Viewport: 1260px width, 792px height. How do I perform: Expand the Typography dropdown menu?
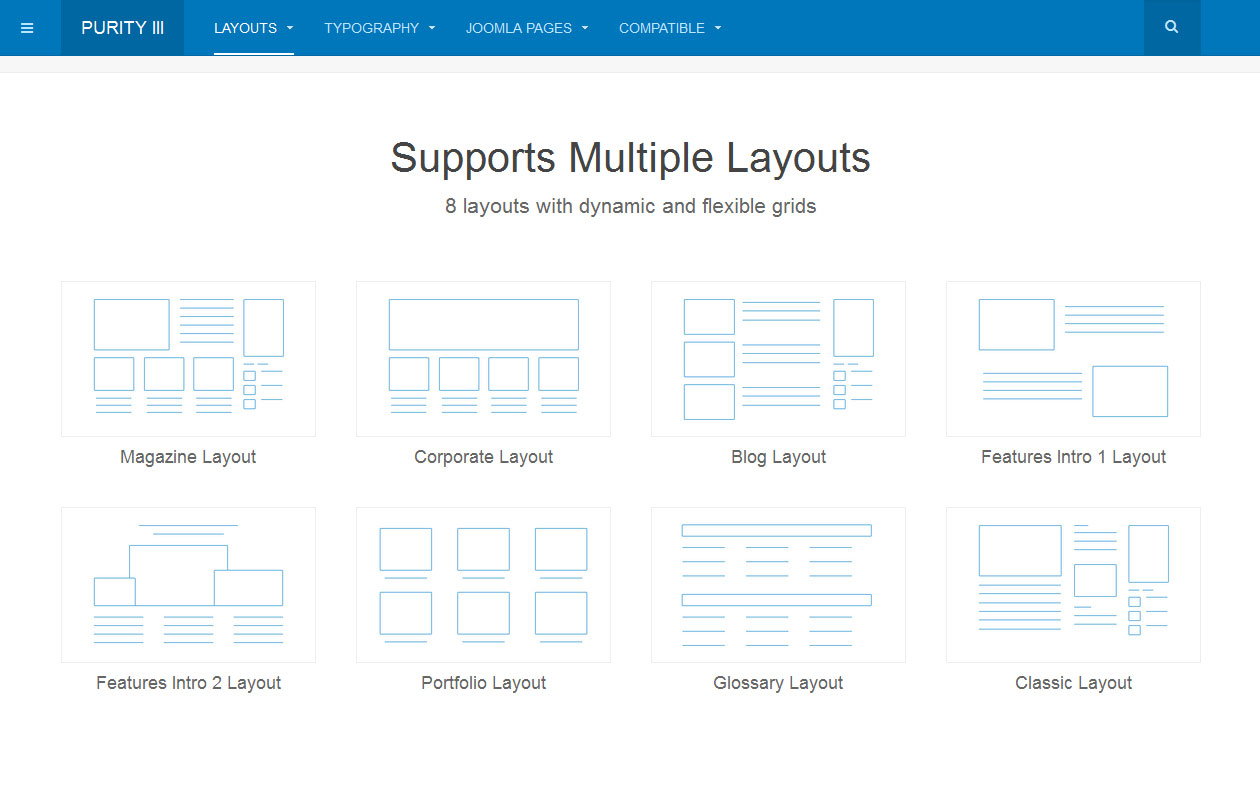379,28
